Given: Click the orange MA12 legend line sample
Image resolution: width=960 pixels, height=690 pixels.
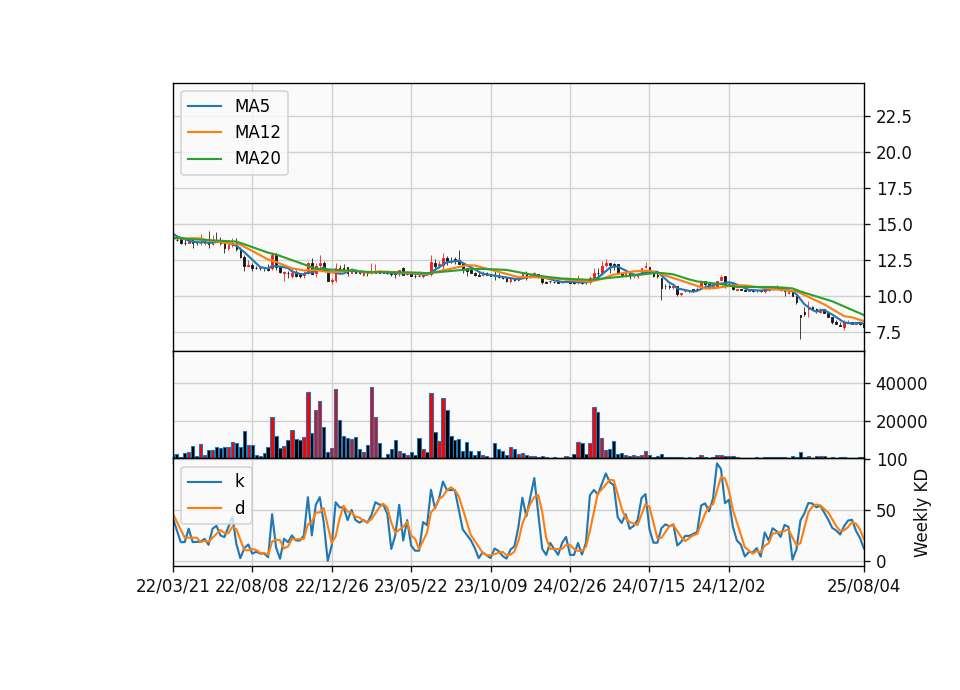Looking at the screenshot, I should point(204,132).
